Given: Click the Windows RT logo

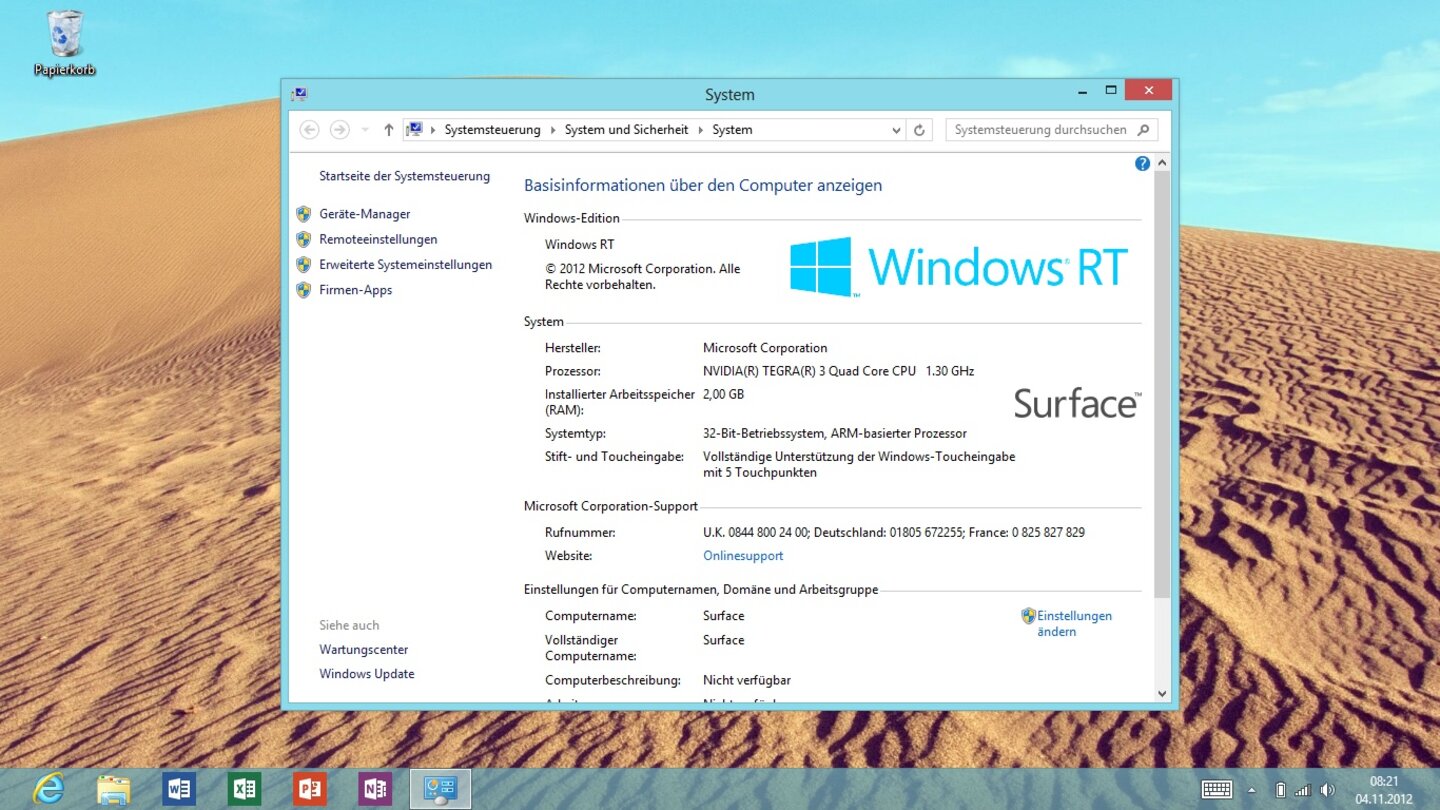Looking at the screenshot, I should tap(958, 267).
